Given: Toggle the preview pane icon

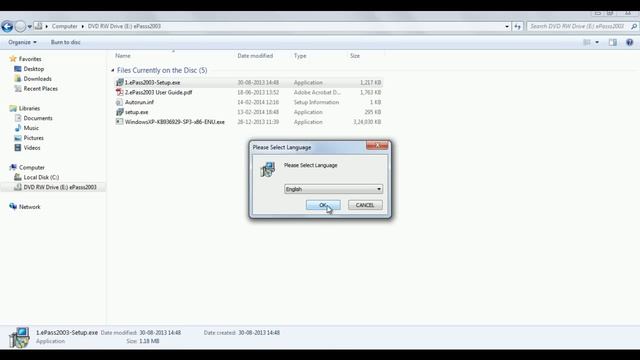Looking at the screenshot, I should point(613,42).
